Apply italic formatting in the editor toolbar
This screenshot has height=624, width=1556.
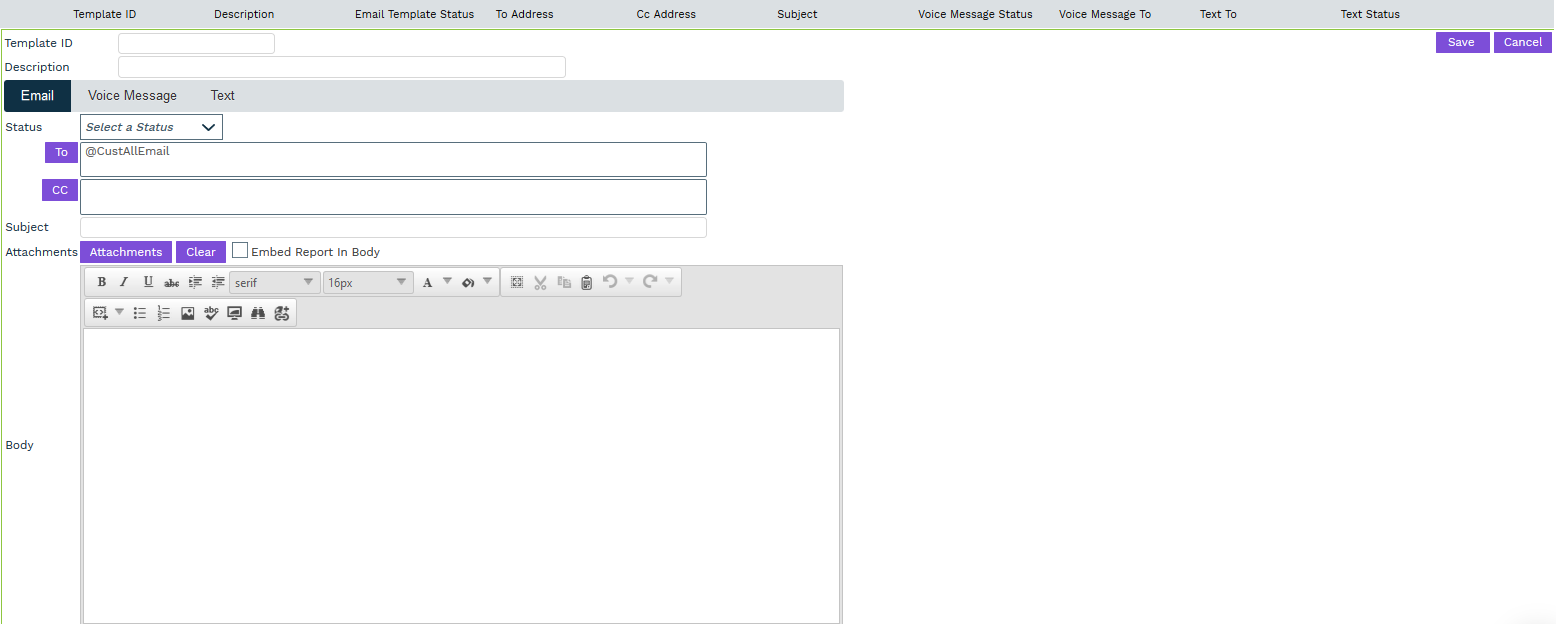[x=124, y=283]
